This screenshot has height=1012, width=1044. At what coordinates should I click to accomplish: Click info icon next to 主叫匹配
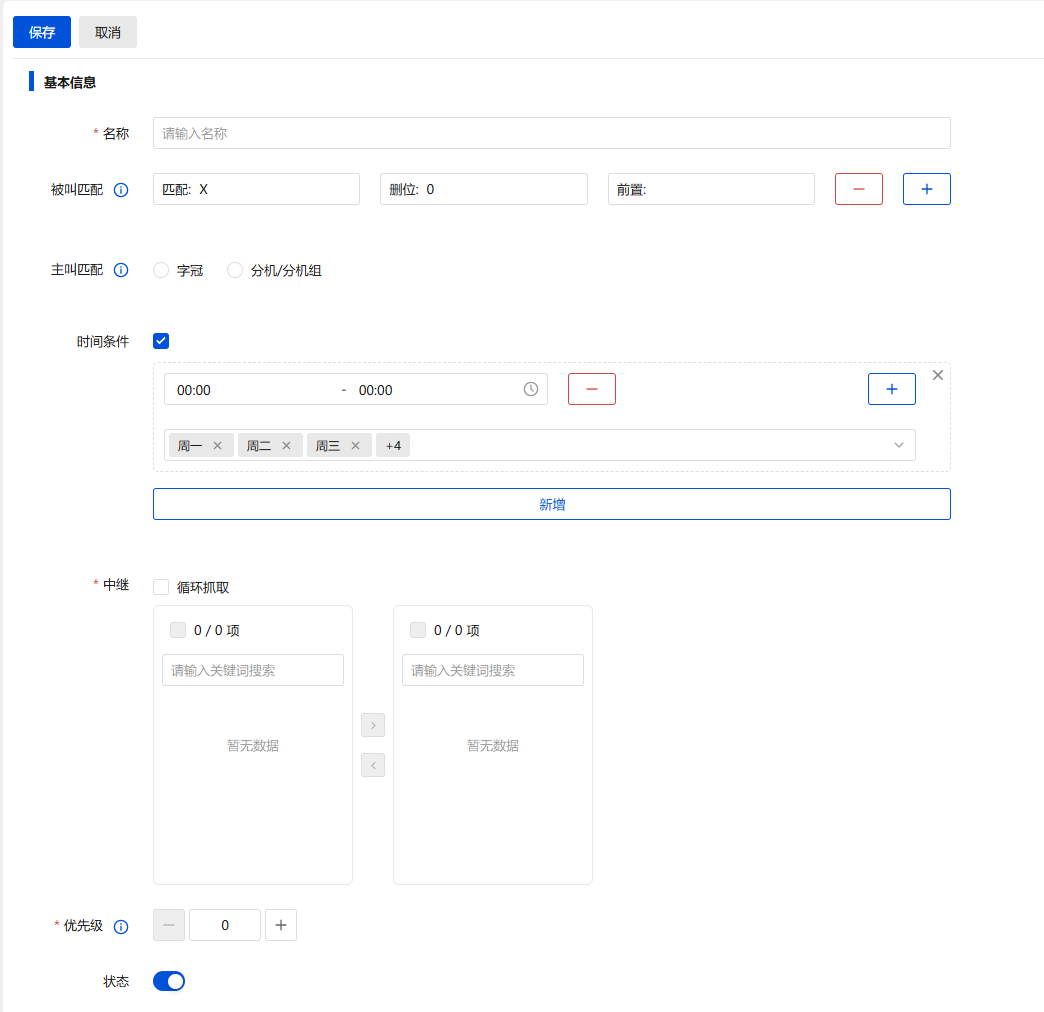pyautogui.click(x=121, y=270)
